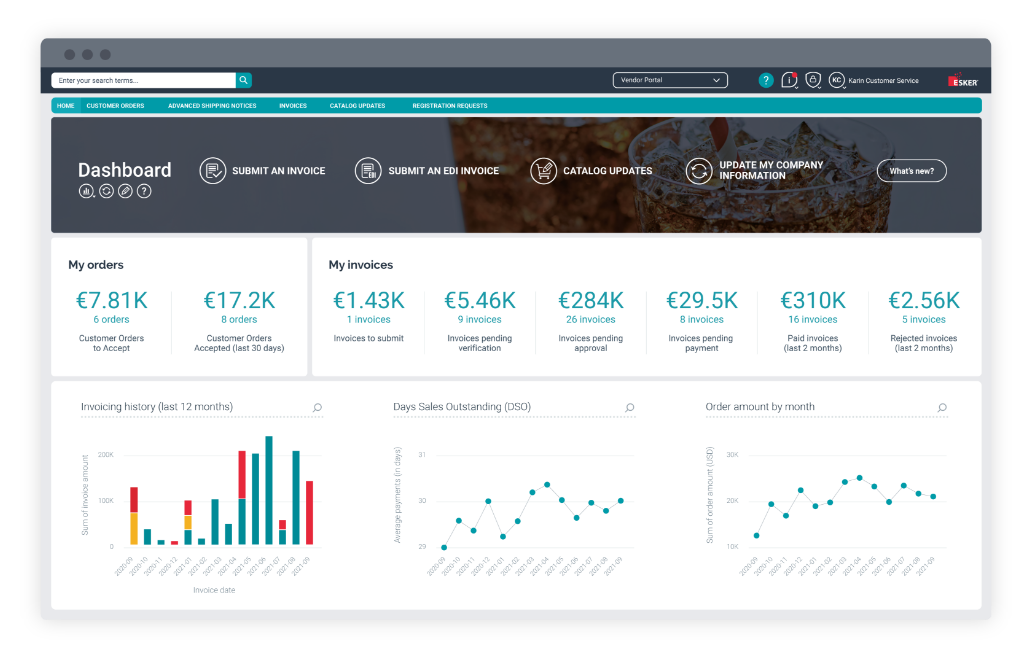Click the Submit an EDI Invoice icon
Image resolution: width=1030 pixels, height=660 pixels.
click(x=369, y=171)
